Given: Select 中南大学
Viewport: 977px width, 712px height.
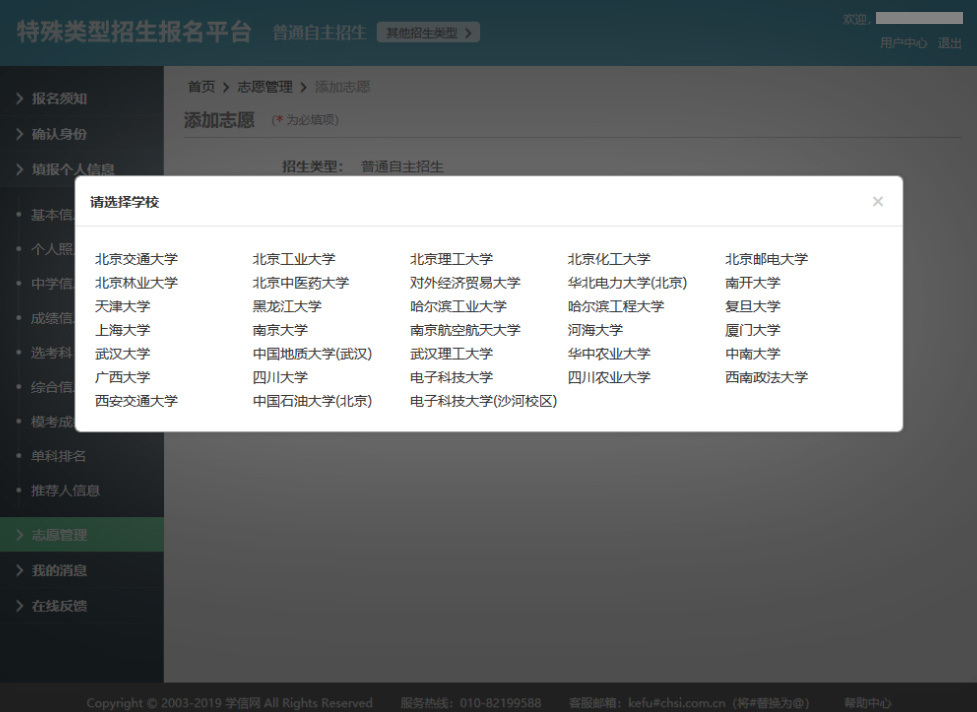Looking at the screenshot, I should [753, 354].
